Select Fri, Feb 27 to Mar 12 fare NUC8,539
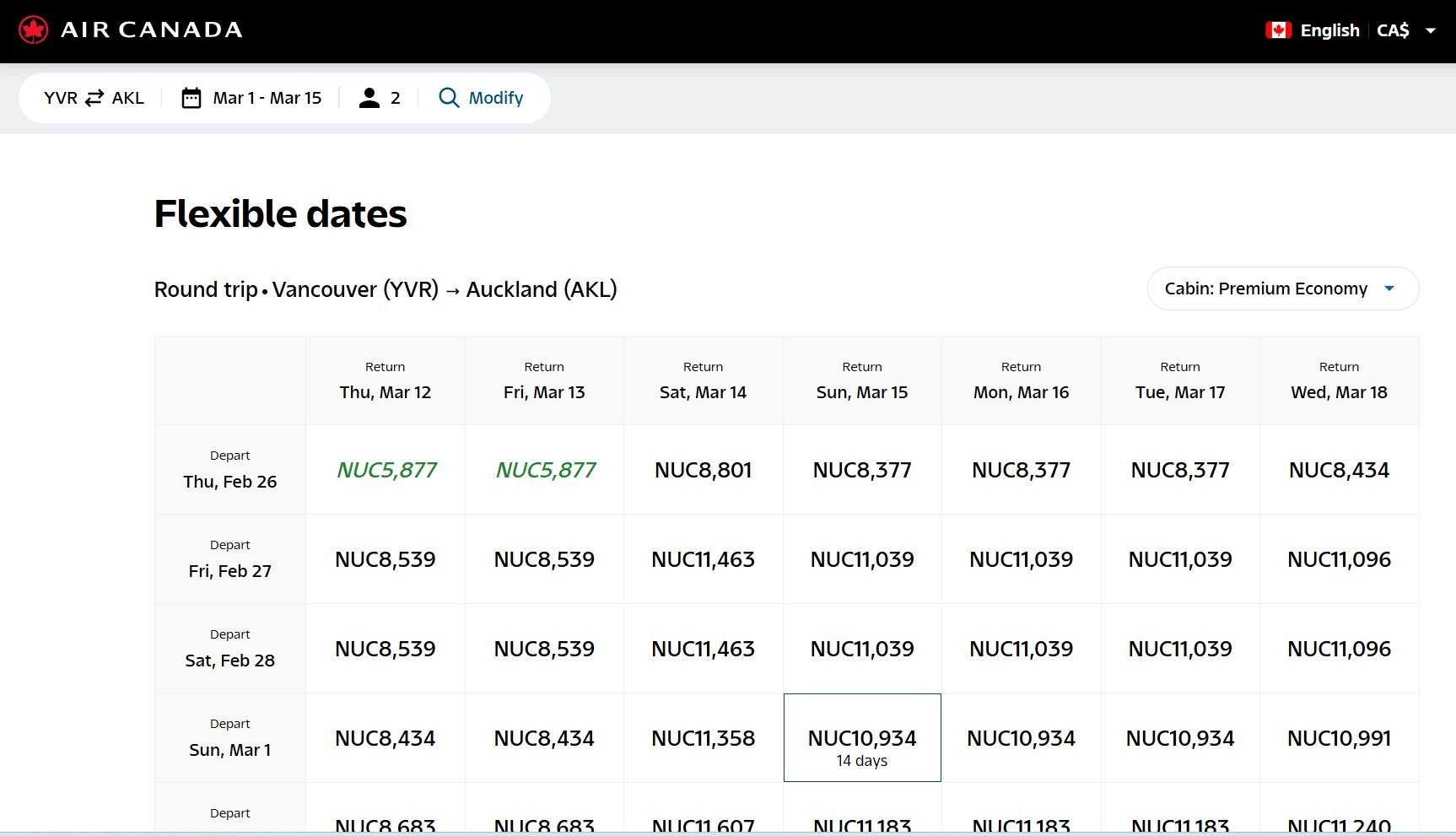This screenshot has height=836, width=1456. pyautogui.click(x=386, y=559)
